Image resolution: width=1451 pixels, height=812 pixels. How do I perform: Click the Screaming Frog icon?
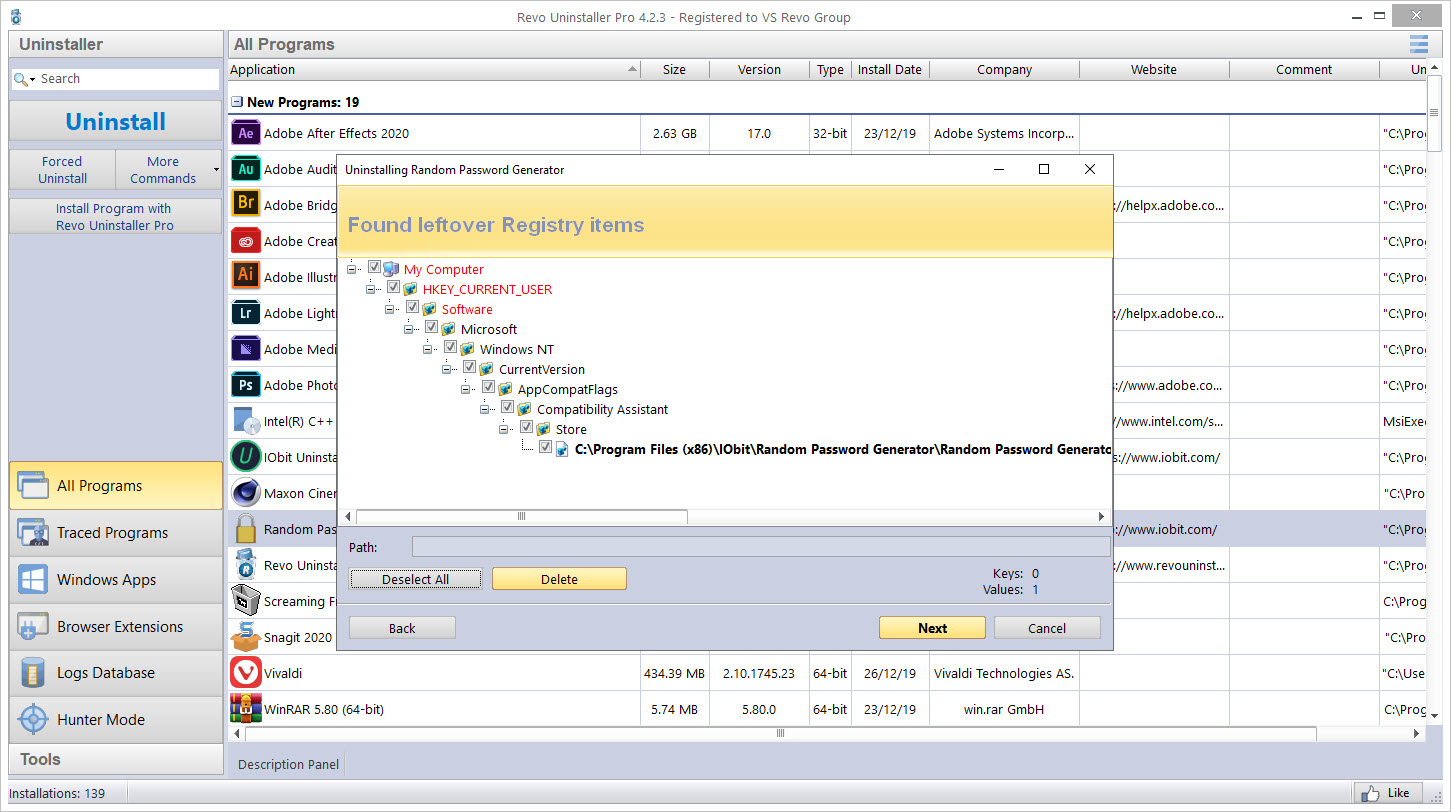(x=246, y=601)
